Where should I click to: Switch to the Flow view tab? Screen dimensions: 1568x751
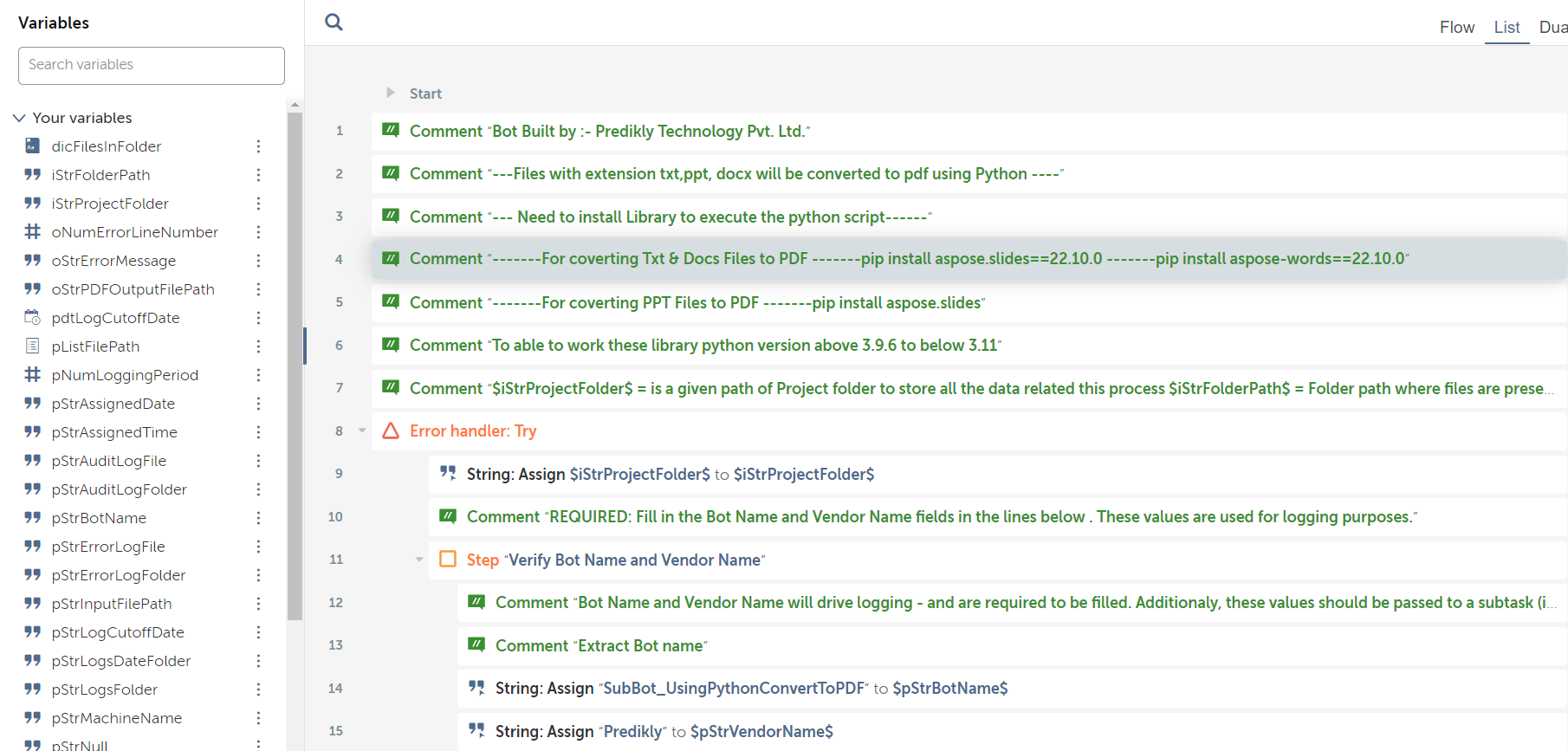pos(1456,28)
